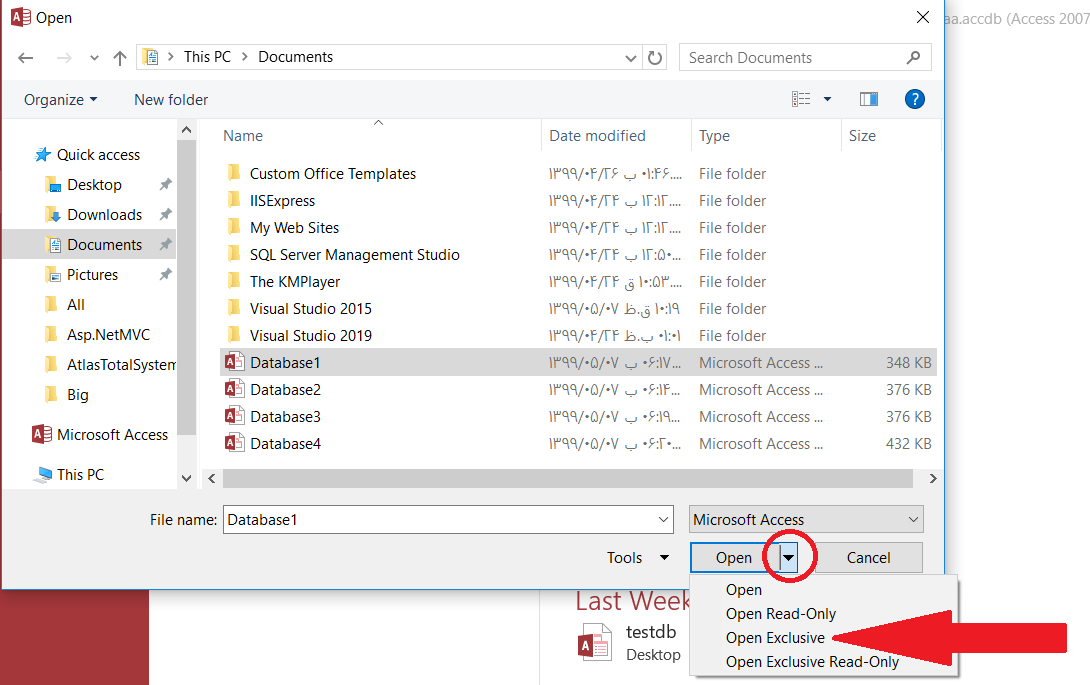This screenshot has width=1090, height=685.
Task: Choose Open Exclusive from the menu
Action: click(775, 638)
